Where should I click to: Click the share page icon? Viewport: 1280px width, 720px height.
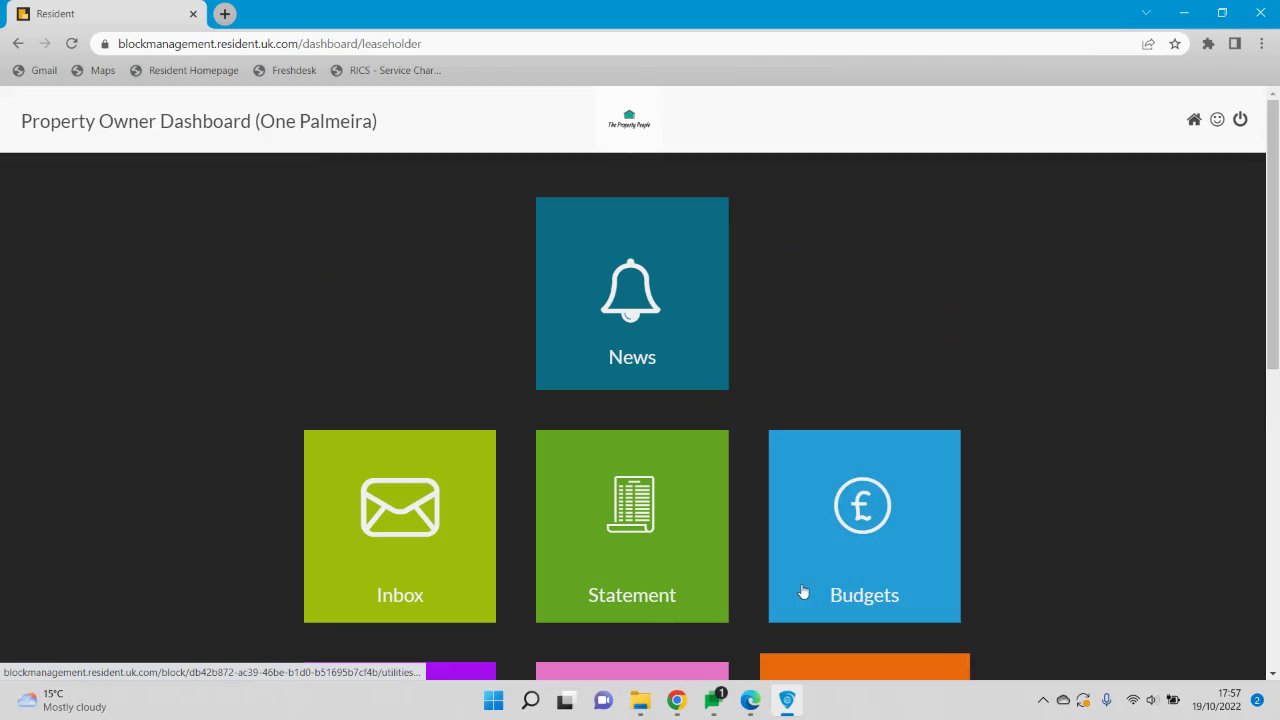(1148, 44)
